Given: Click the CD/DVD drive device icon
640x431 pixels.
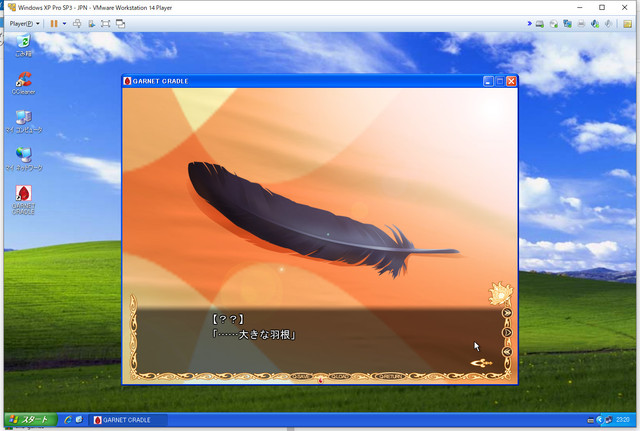Looking at the screenshot, I should coord(553,24).
